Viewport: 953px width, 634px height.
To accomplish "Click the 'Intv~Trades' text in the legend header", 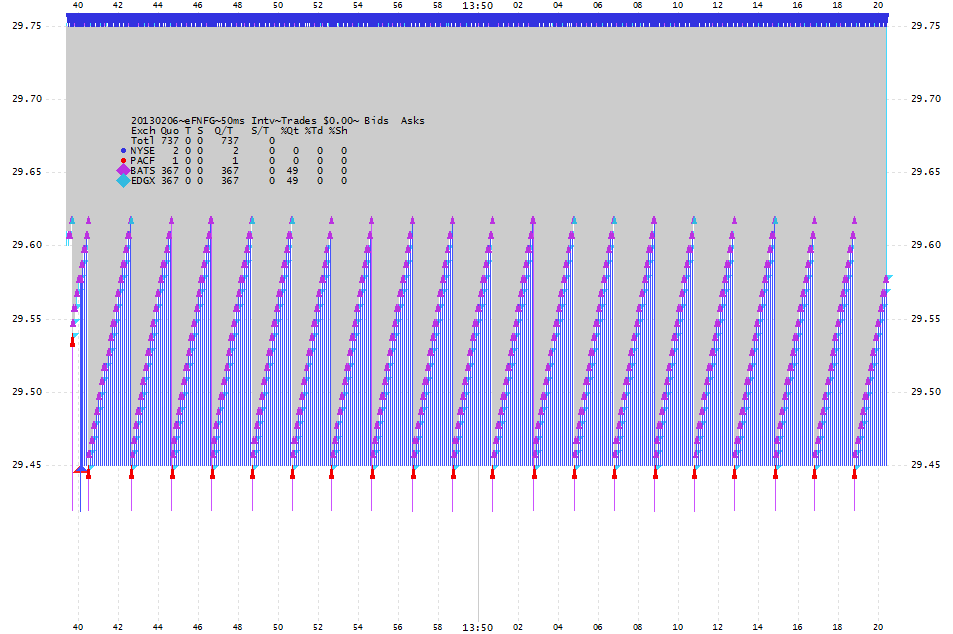I will 284,120.
